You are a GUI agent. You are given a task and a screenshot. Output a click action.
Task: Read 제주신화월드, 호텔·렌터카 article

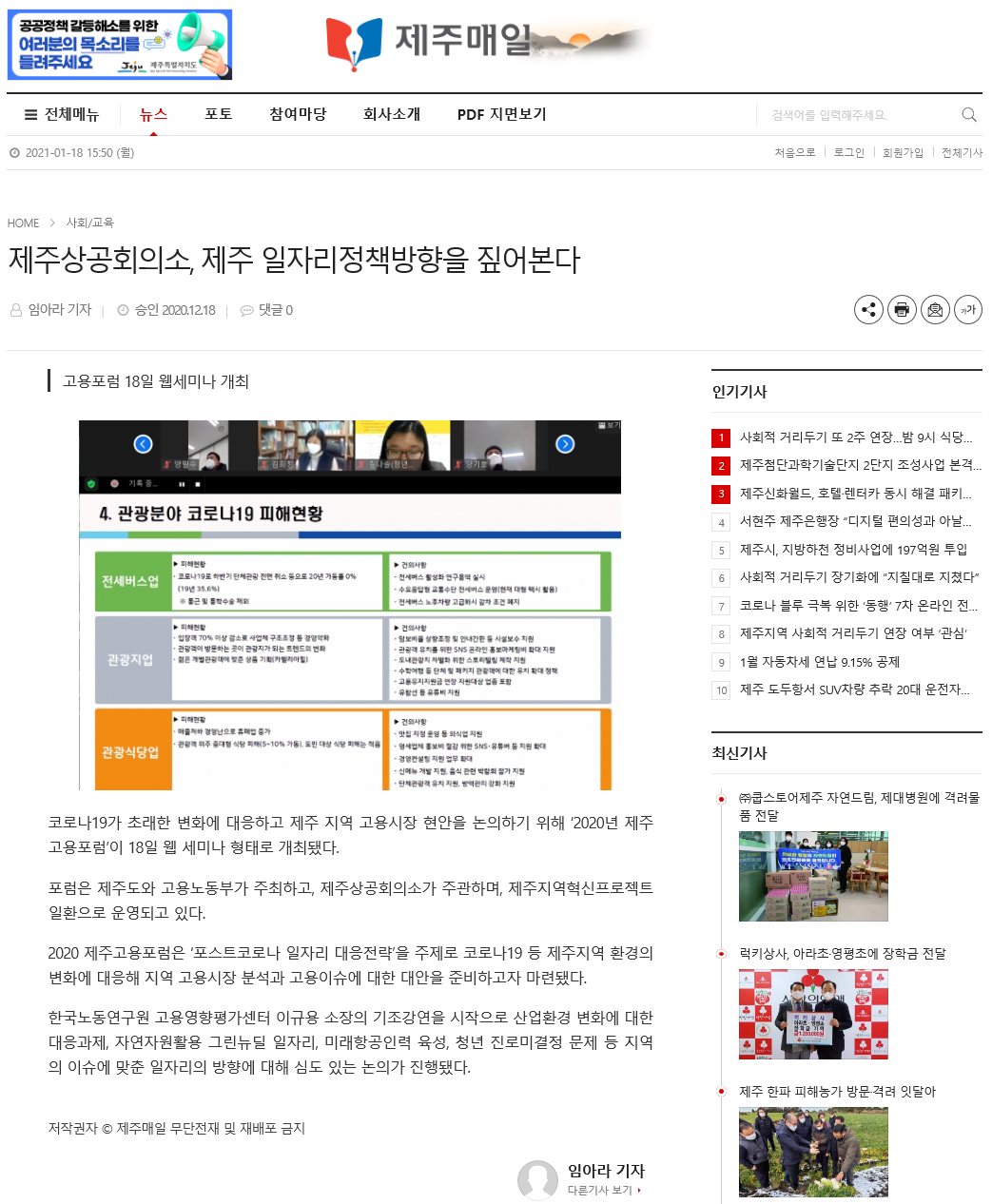click(x=856, y=494)
